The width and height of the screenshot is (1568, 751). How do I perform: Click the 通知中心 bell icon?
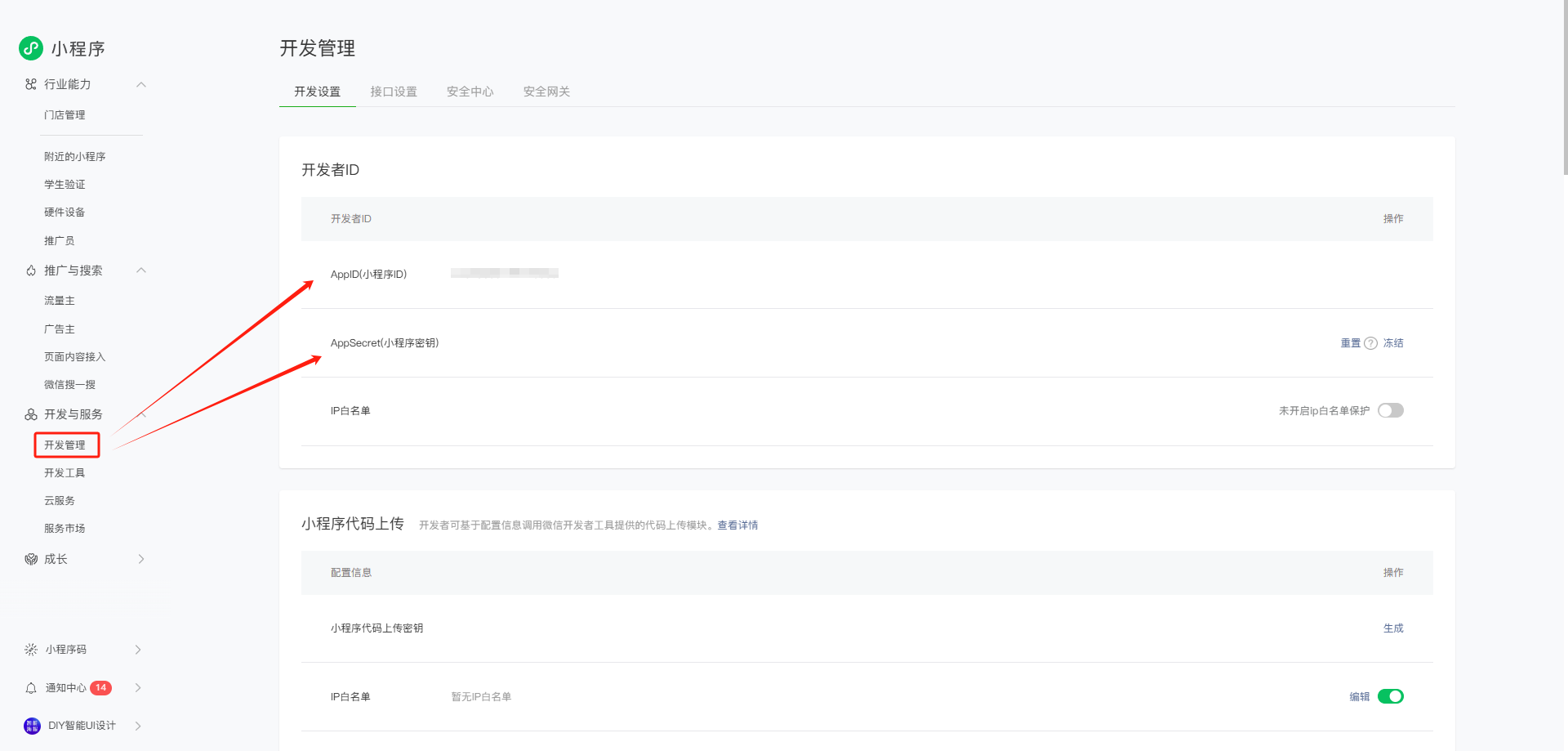[31, 688]
